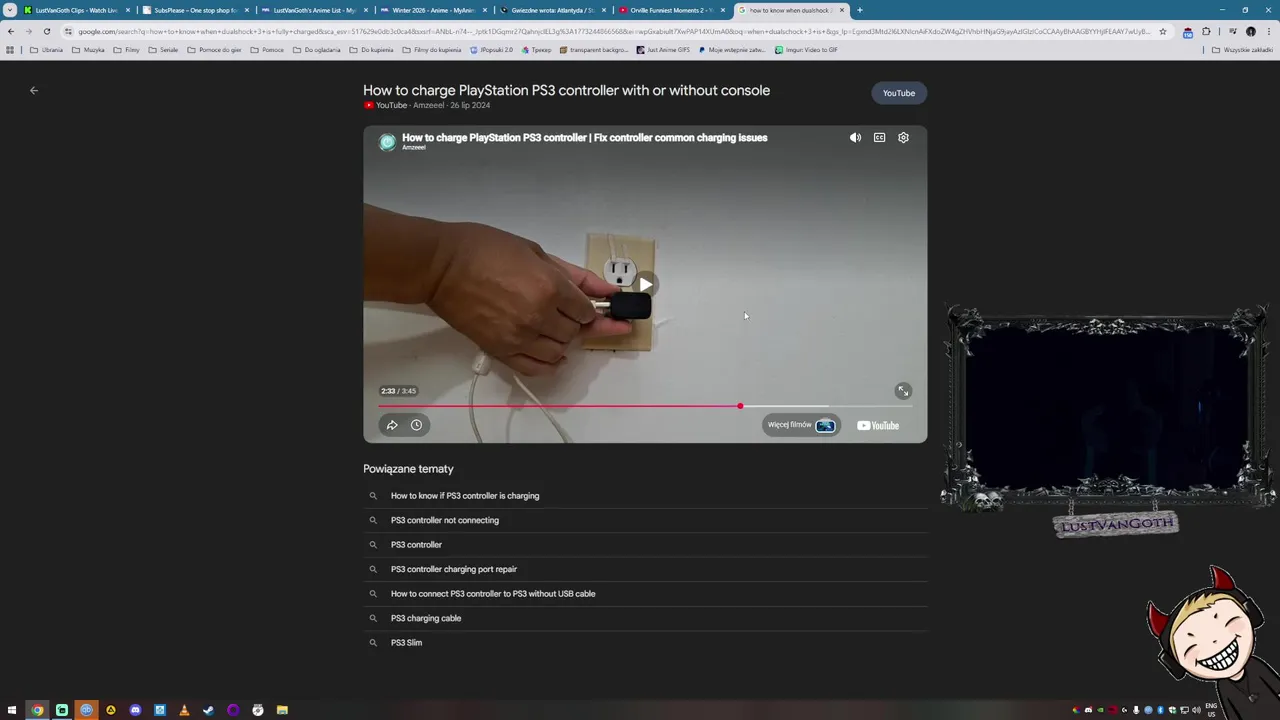Toggle closed captions on the video

click(x=879, y=138)
